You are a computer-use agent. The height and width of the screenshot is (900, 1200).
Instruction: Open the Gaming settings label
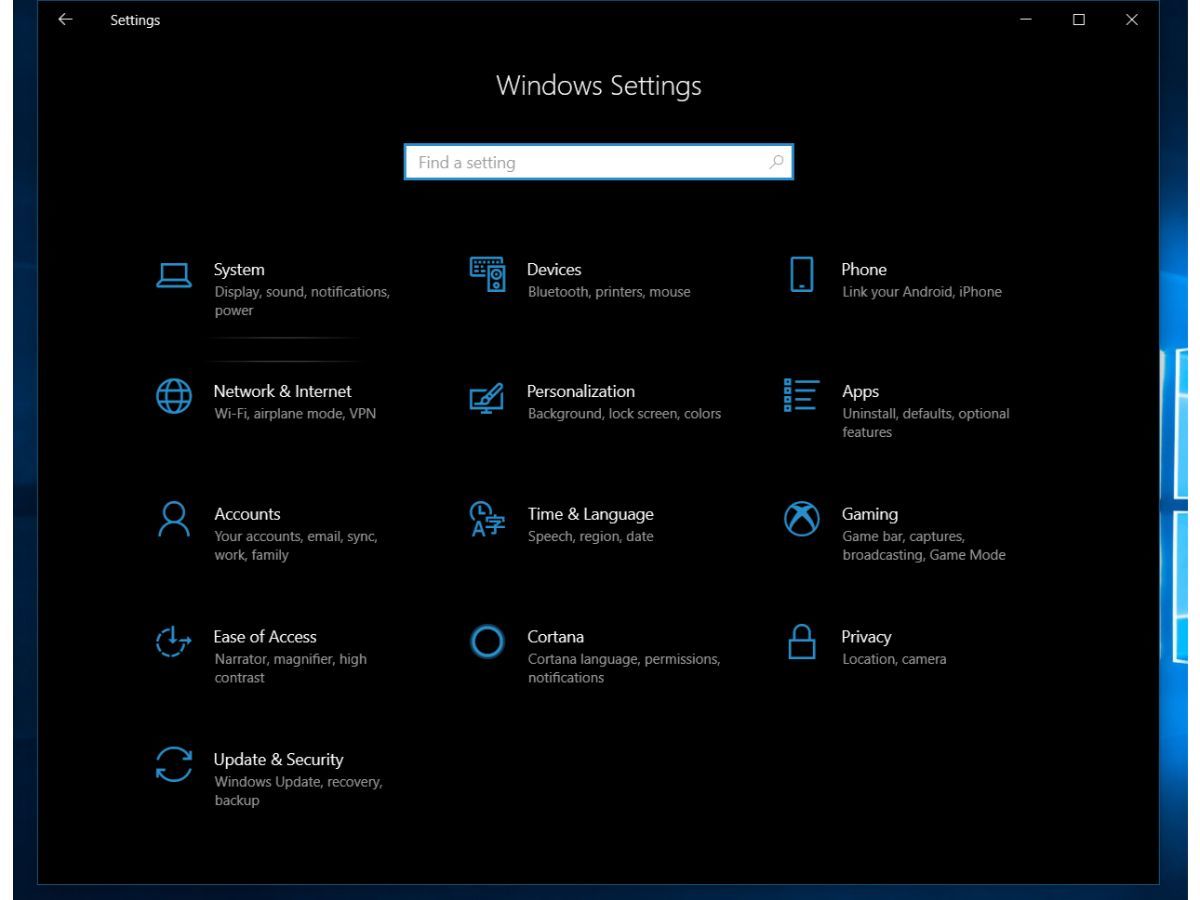(x=869, y=514)
